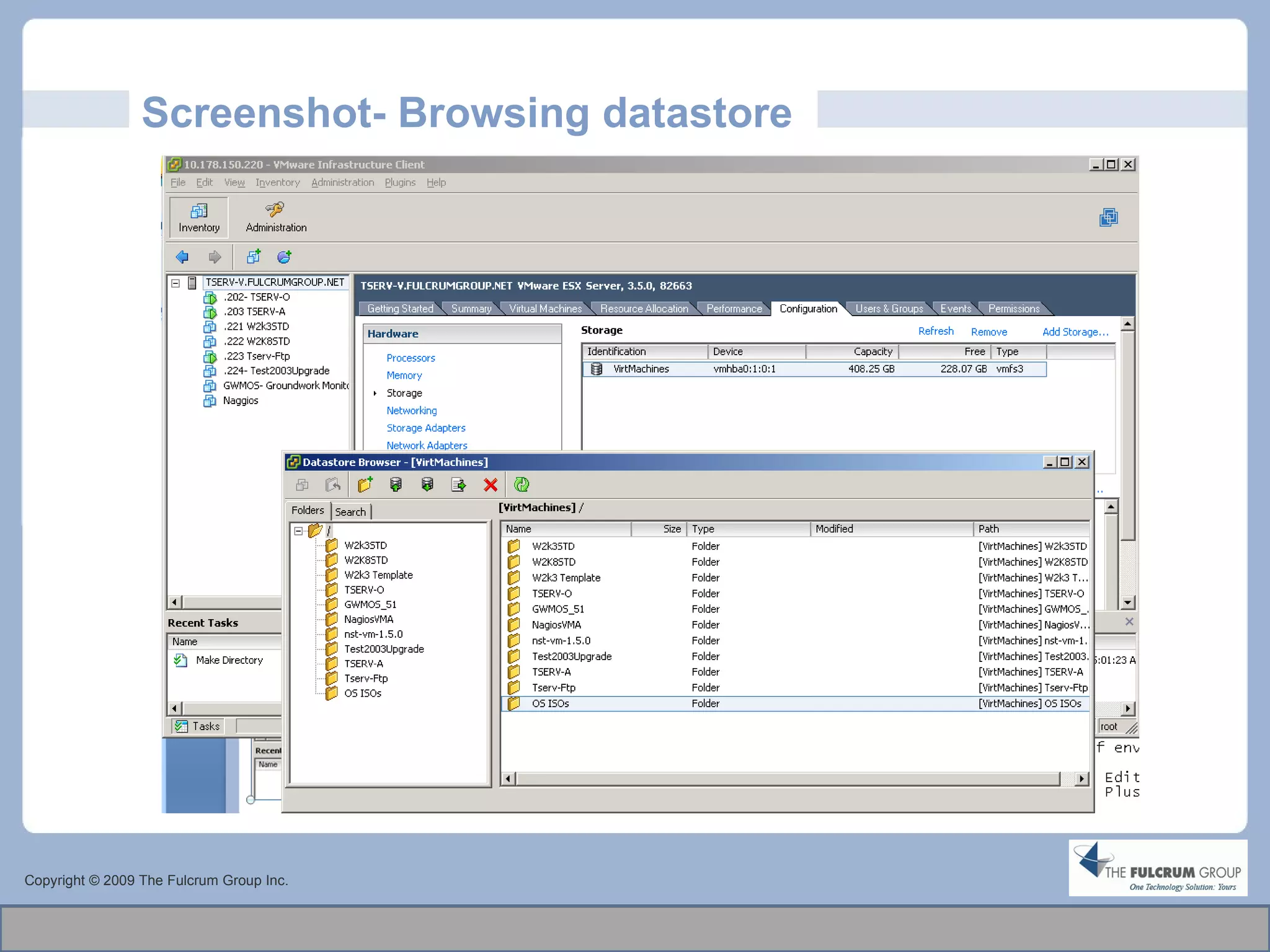Open the Network Adapters hardware link
This screenshot has height=952, width=1270.
(x=427, y=445)
